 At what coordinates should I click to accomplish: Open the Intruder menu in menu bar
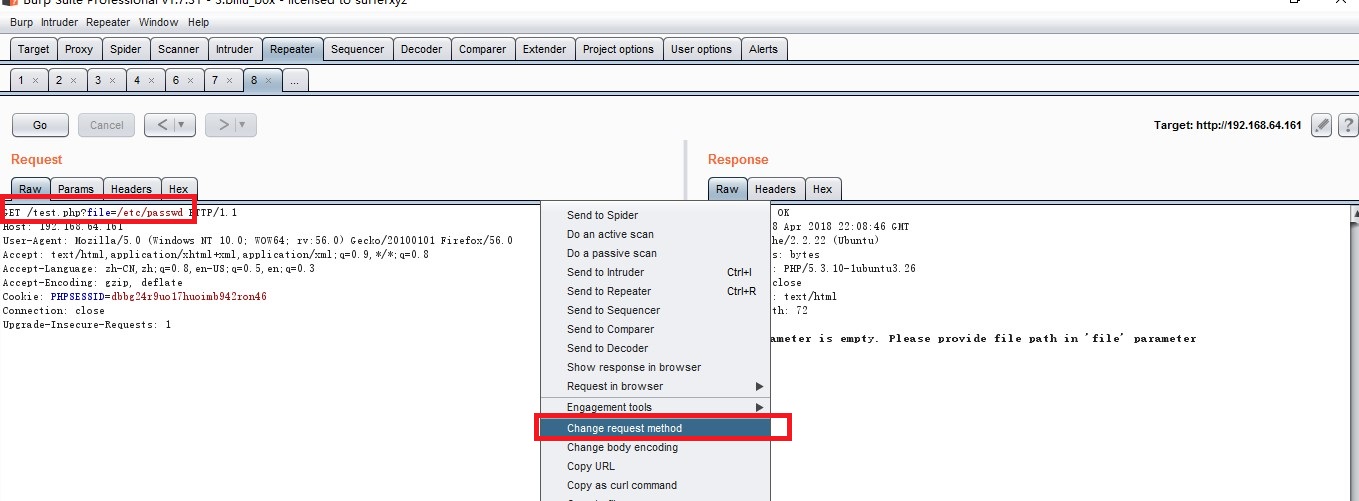pyautogui.click(x=59, y=22)
